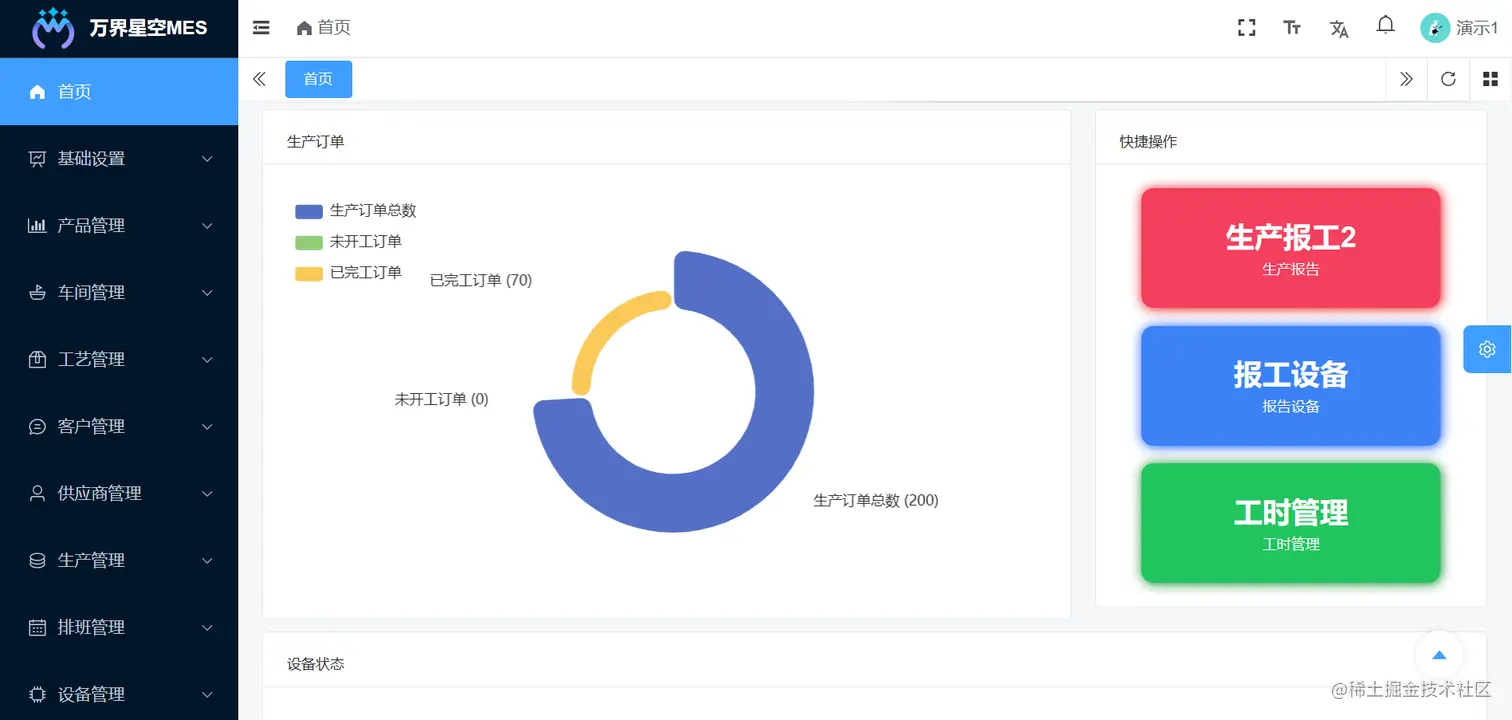Image resolution: width=1512 pixels, height=720 pixels.
Task: Collapse the sidebar with the hamburger icon
Action: coord(261,28)
